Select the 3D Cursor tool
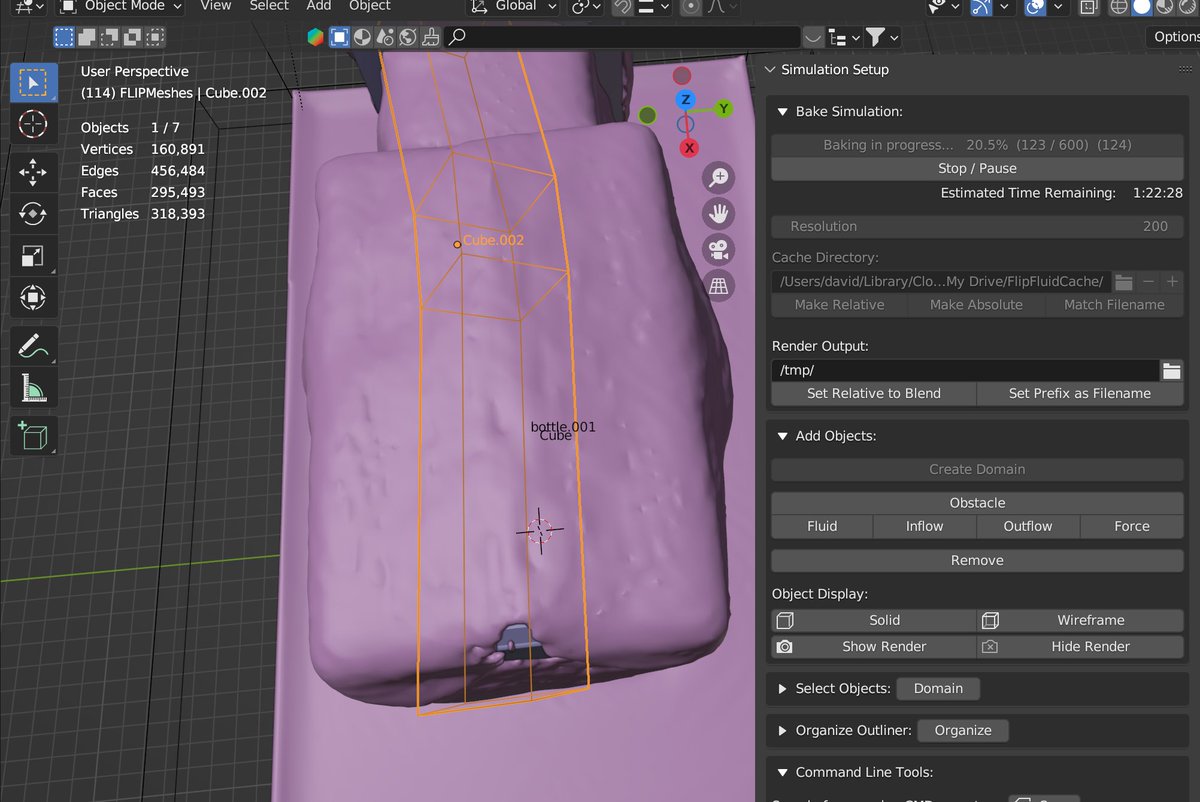This screenshot has height=802, width=1200. 33,124
